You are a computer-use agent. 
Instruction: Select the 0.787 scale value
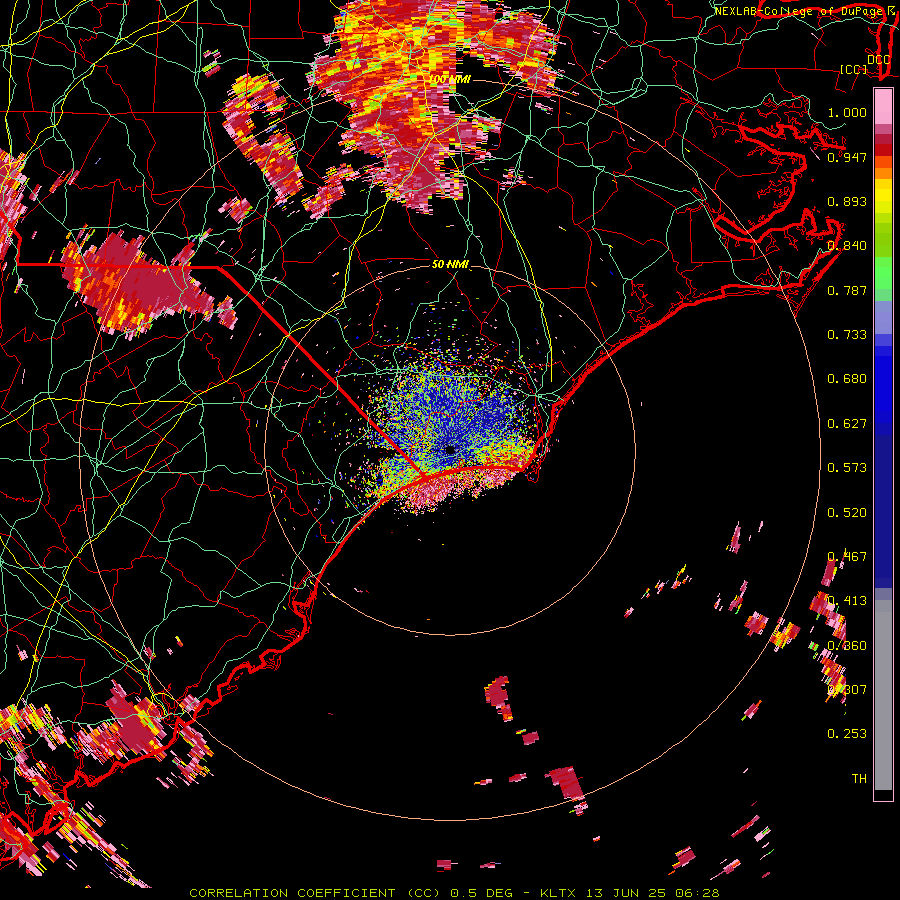click(847, 290)
